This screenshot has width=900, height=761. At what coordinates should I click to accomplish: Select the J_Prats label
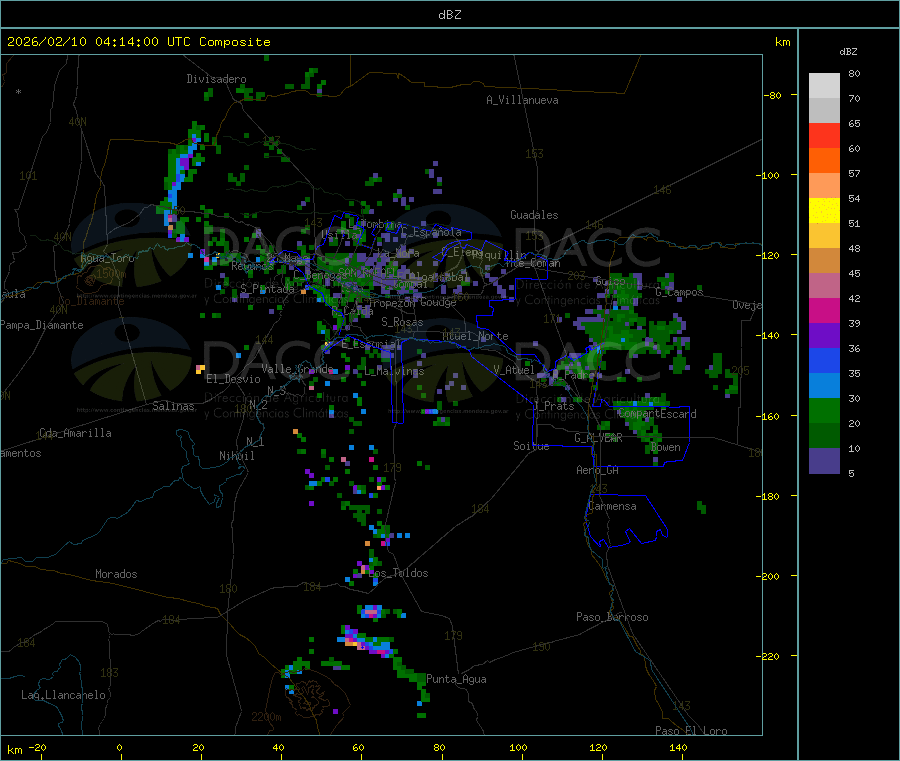pos(553,406)
